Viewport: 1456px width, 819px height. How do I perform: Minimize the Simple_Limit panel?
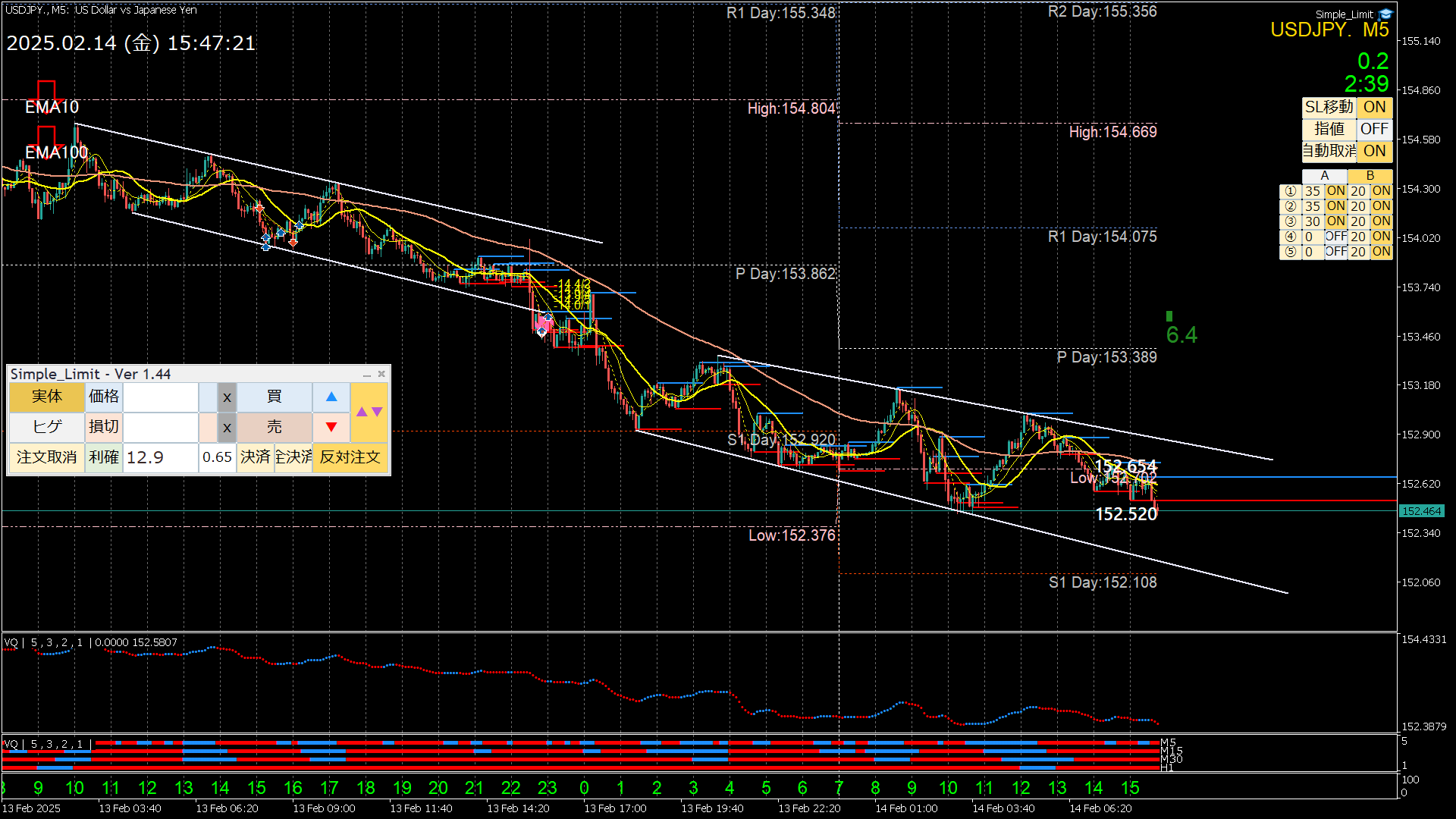(x=367, y=375)
